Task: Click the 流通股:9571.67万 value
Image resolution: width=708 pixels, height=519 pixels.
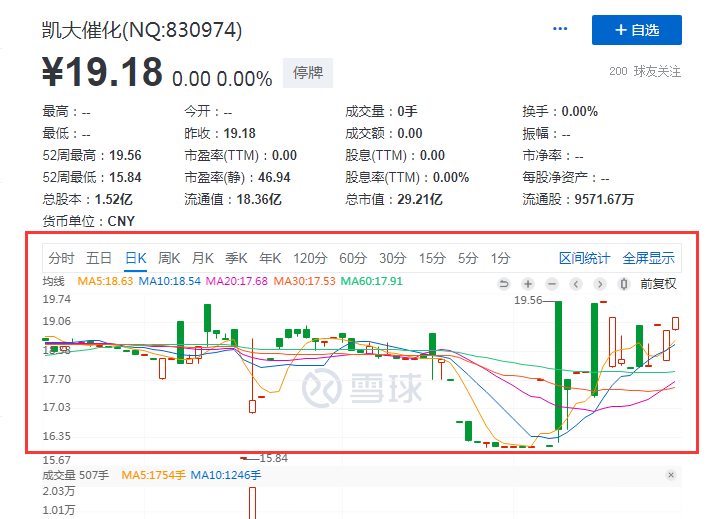Action: pos(578,199)
